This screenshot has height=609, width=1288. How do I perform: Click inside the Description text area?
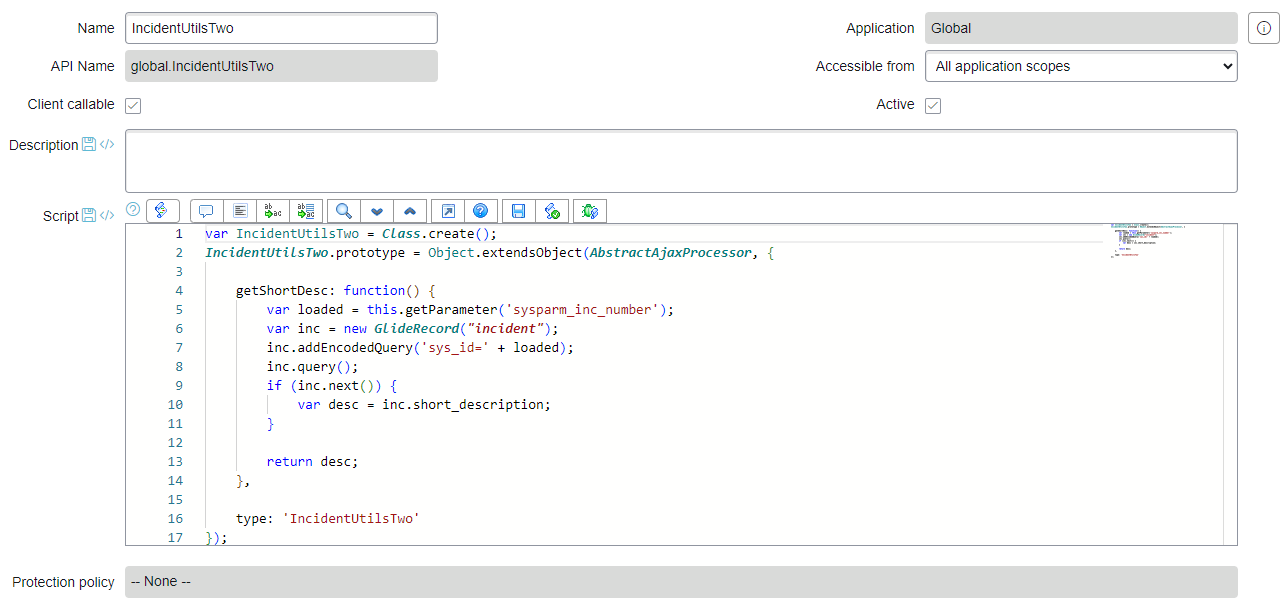[x=680, y=160]
